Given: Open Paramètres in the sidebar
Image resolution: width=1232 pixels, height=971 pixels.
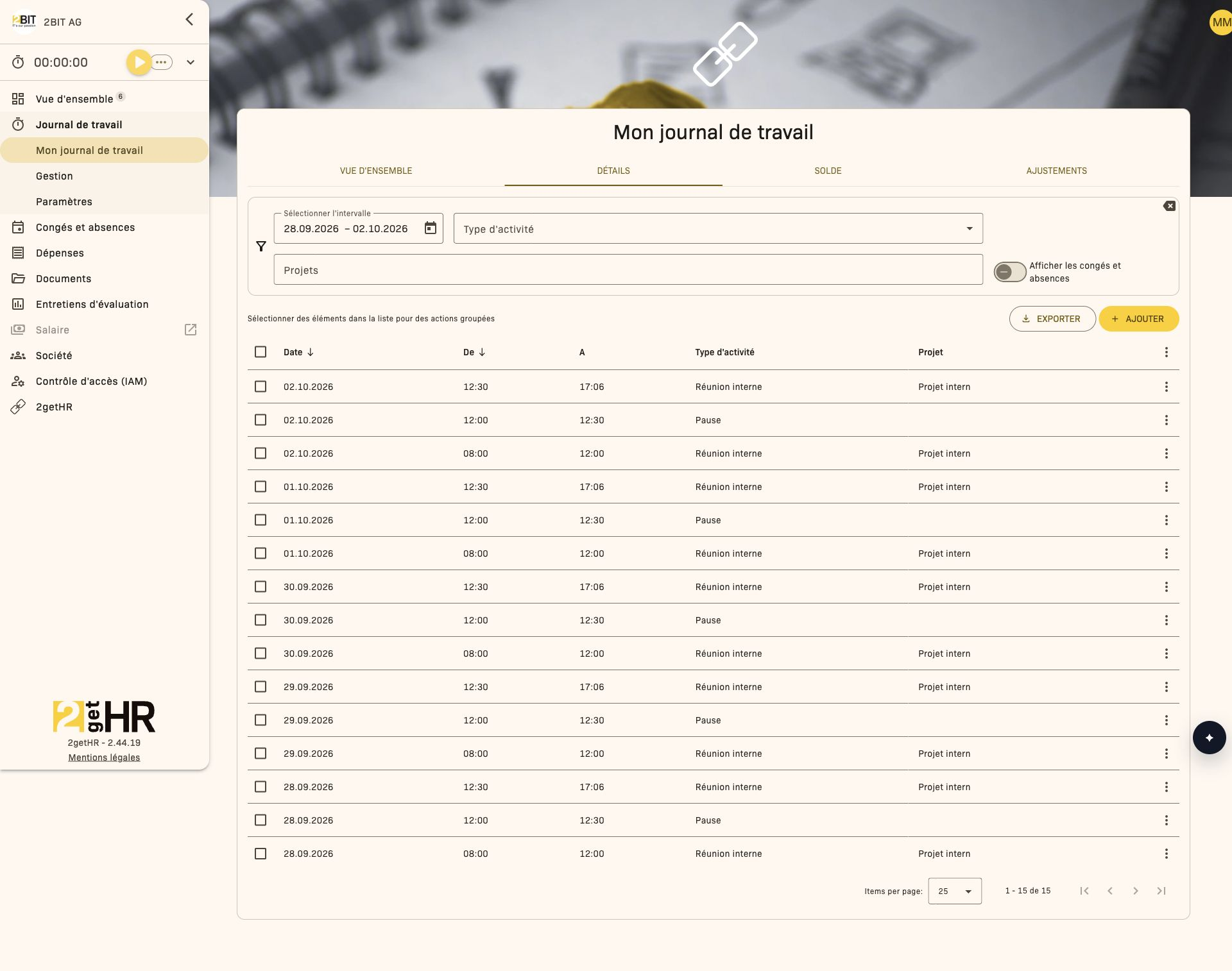Looking at the screenshot, I should coord(104,201).
